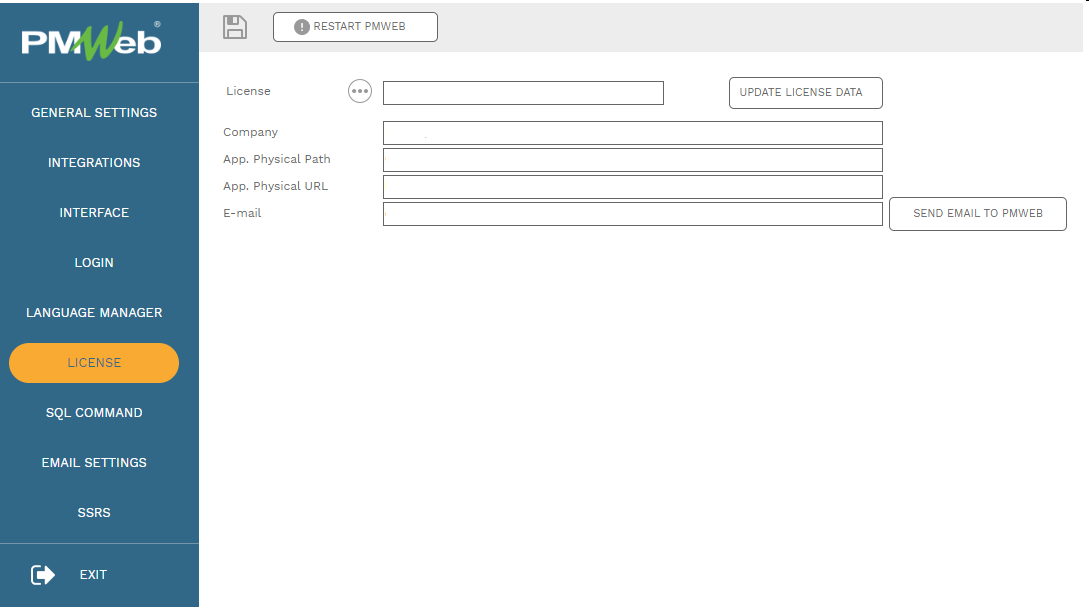
Task: Open General Settings section
Action: pyautogui.click(x=94, y=113)
